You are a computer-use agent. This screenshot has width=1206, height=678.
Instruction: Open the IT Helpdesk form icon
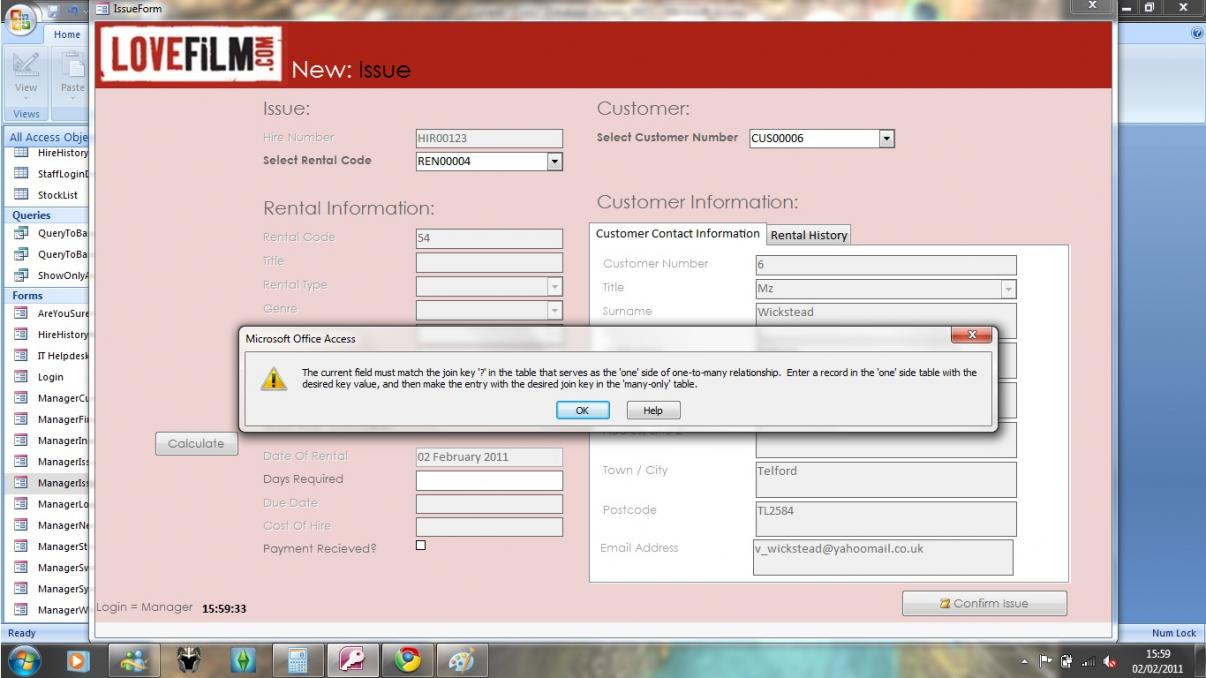point(20,355)
